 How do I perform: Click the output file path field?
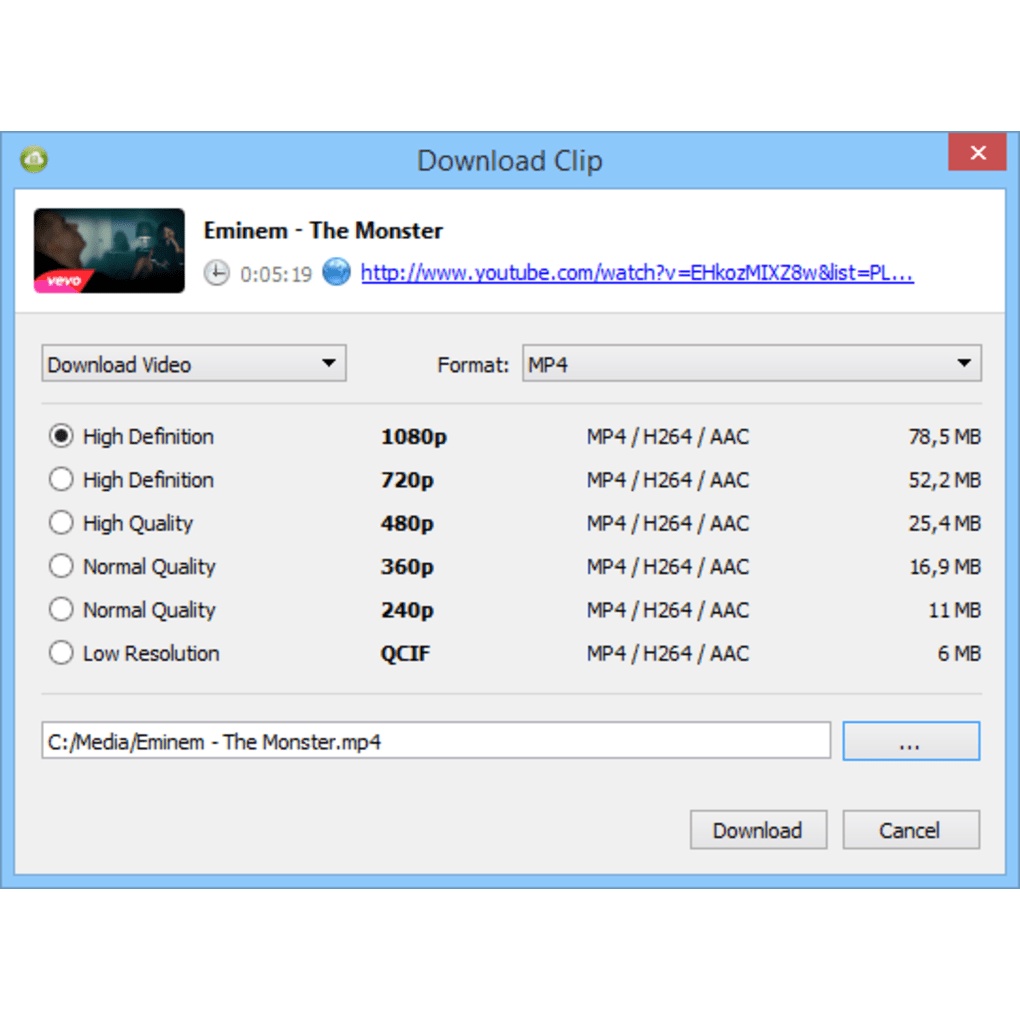[435, 741]
